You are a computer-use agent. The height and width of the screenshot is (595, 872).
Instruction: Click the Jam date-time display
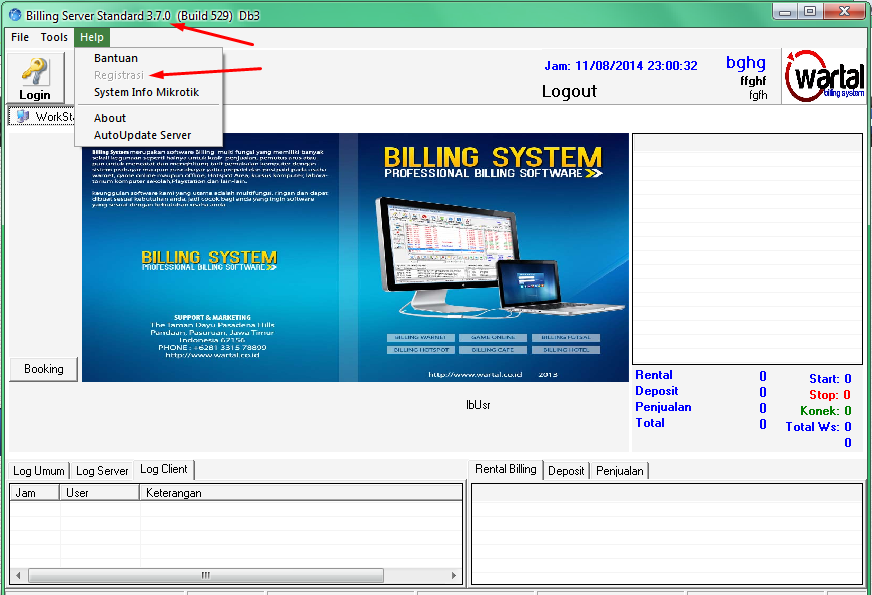pos(621,66)
